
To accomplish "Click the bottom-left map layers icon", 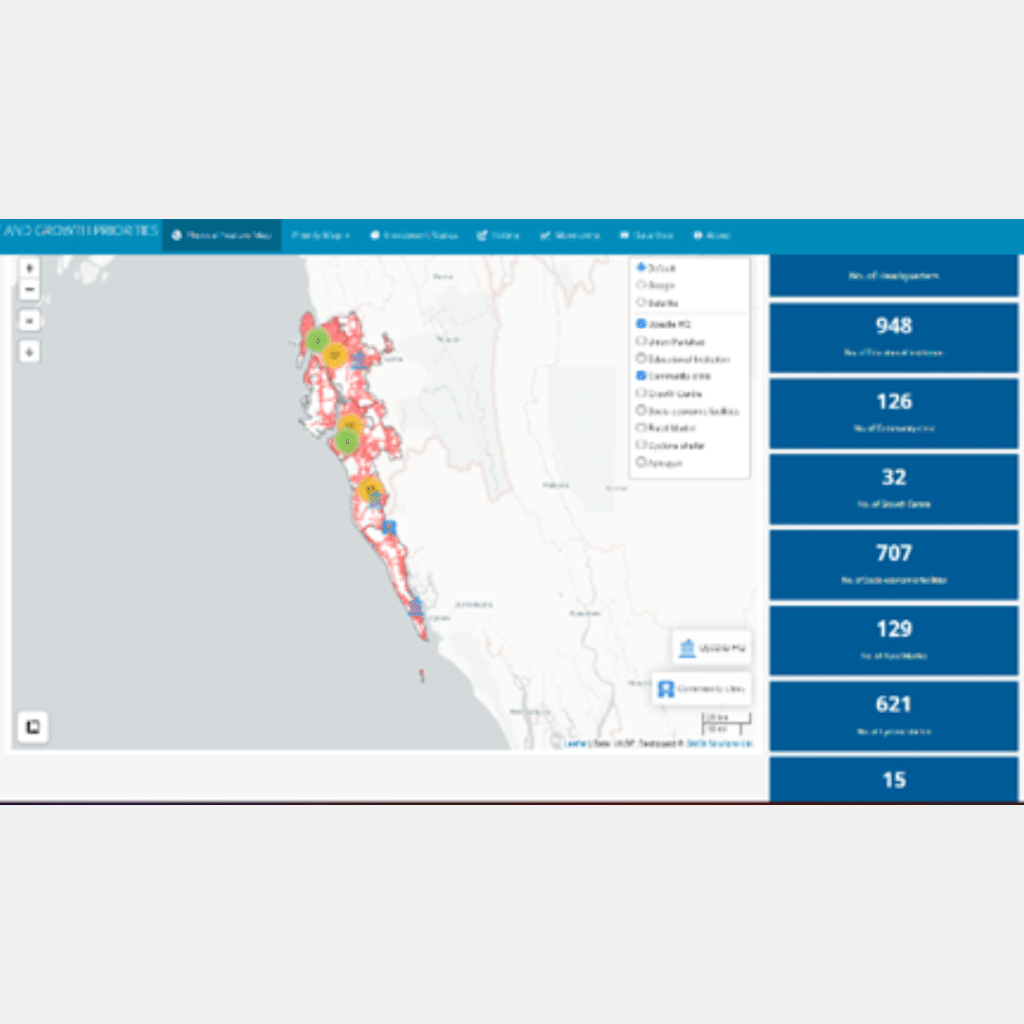I will pos(32,727).
